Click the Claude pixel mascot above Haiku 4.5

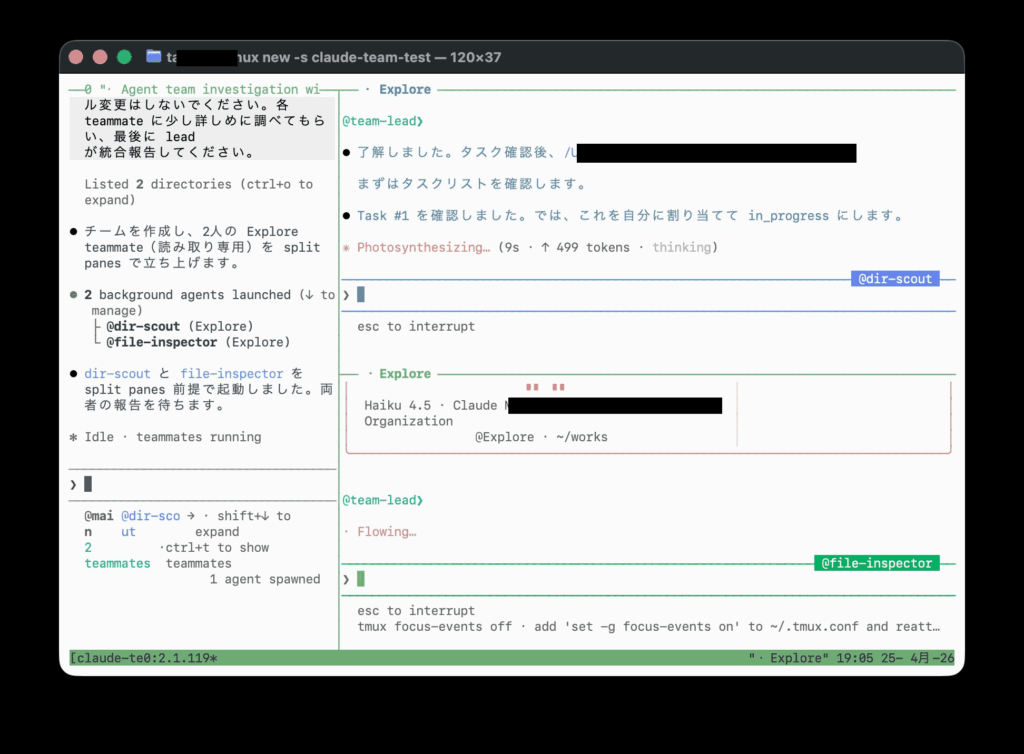pyautogui.click(x=546, y=388)
